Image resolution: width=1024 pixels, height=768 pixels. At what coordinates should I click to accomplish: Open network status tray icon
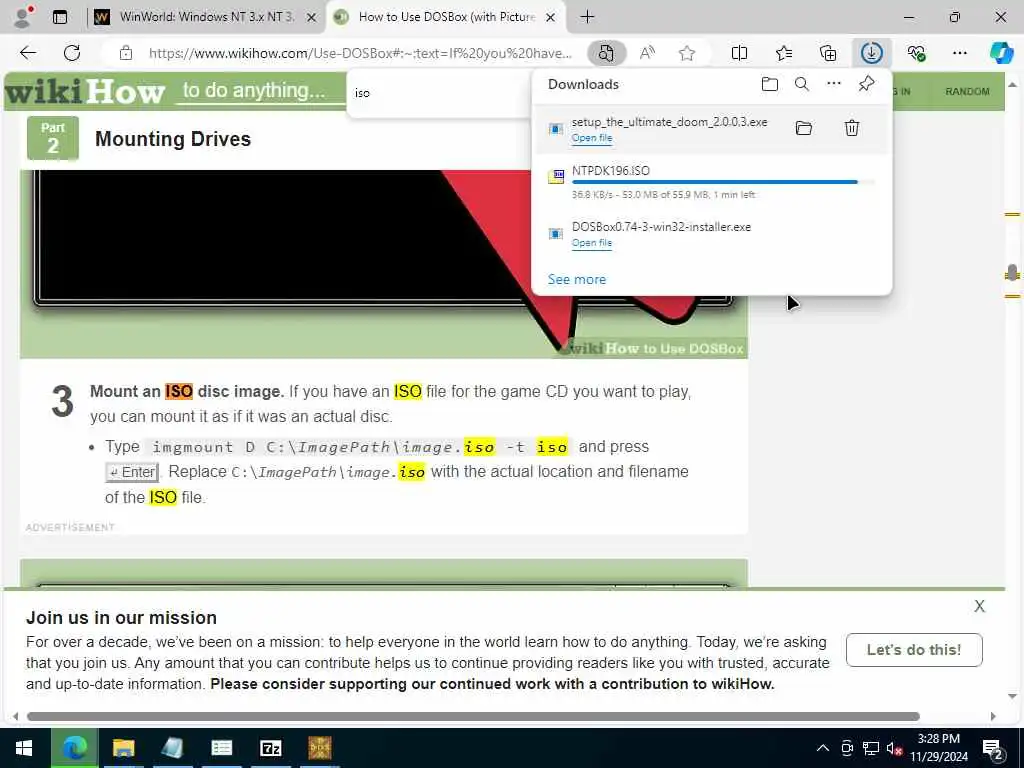pos(871,748)
